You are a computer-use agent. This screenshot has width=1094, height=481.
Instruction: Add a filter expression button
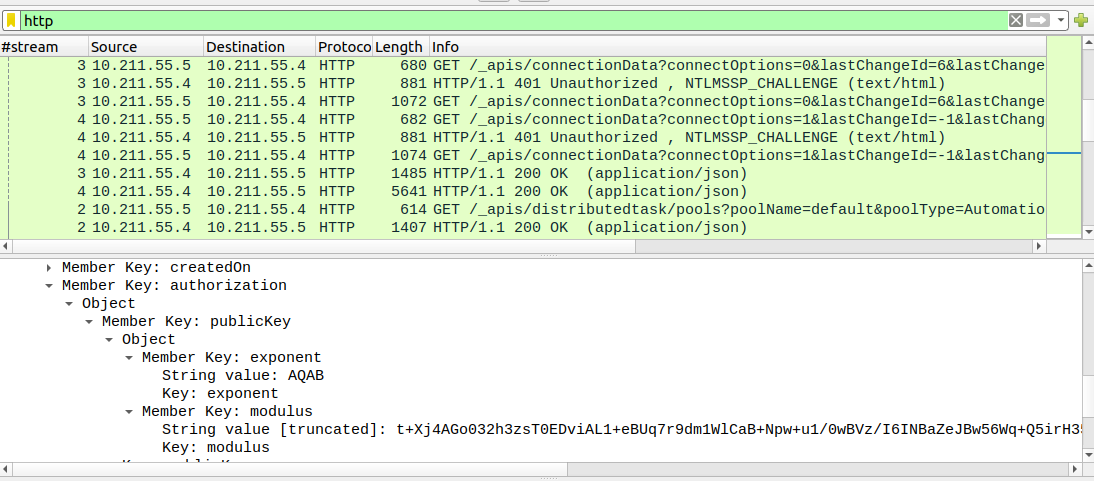point(1080,20)
